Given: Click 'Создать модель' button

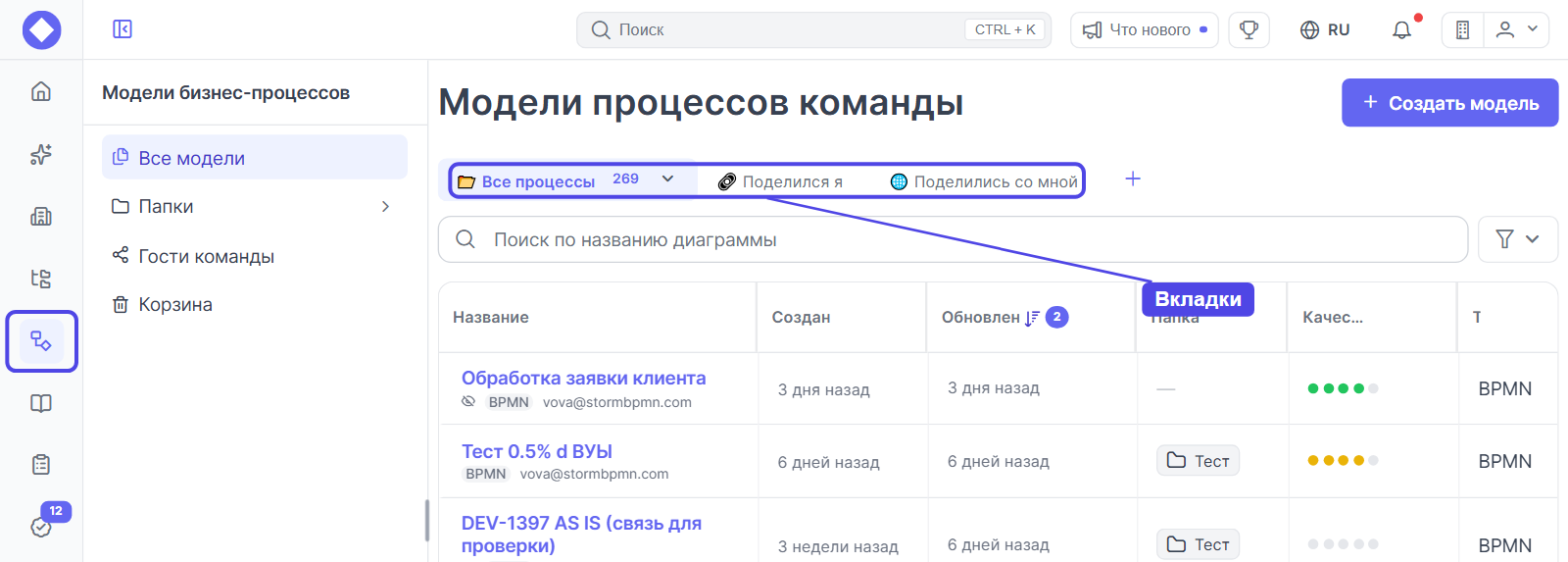Looking at the screenshot, I should (x=1450, y=103).
